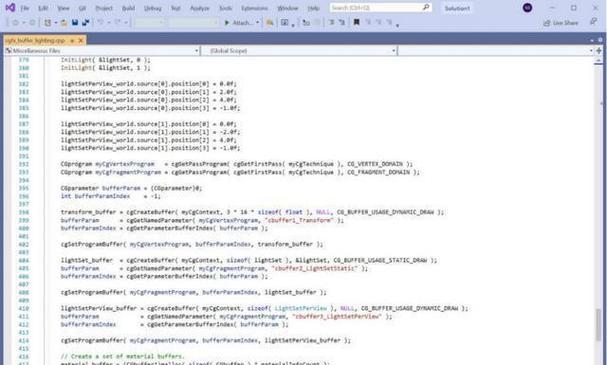This screenshot has height=365, width=607.
Task: Open the Extensions menu
Action: tap(254, 8)
